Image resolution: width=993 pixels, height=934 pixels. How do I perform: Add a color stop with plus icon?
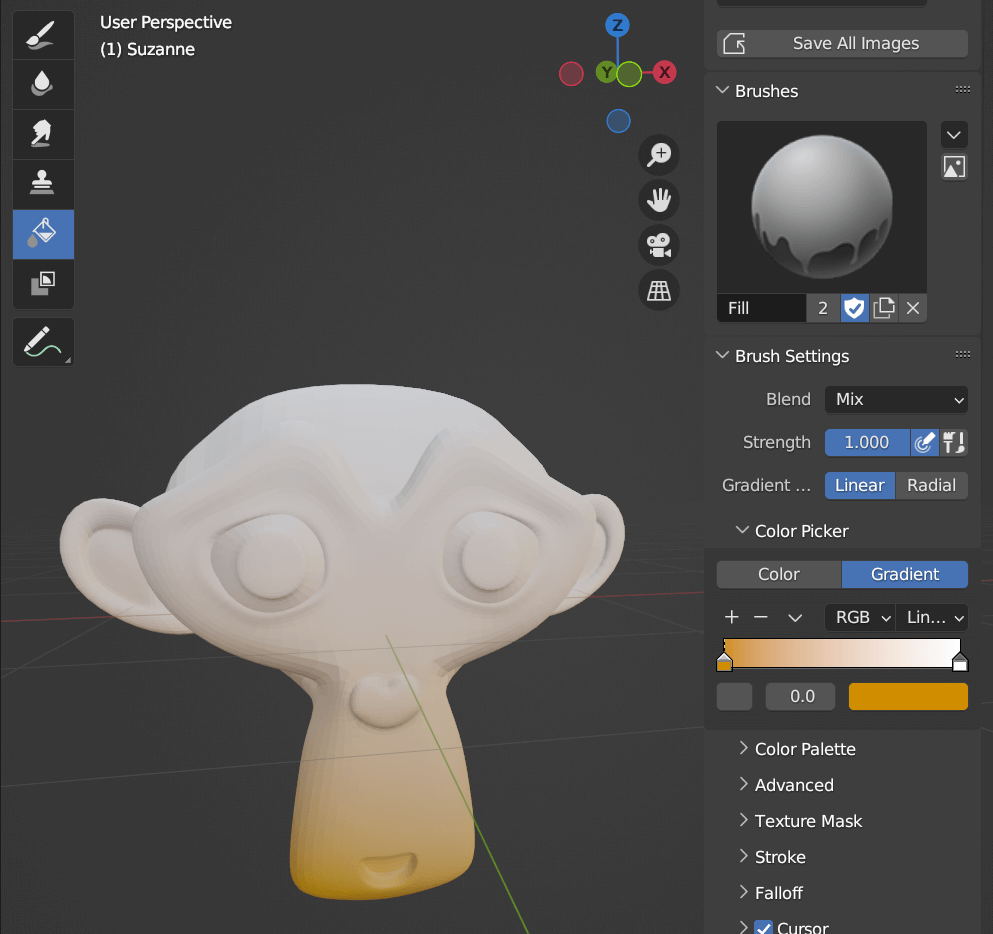pos(731,617)
